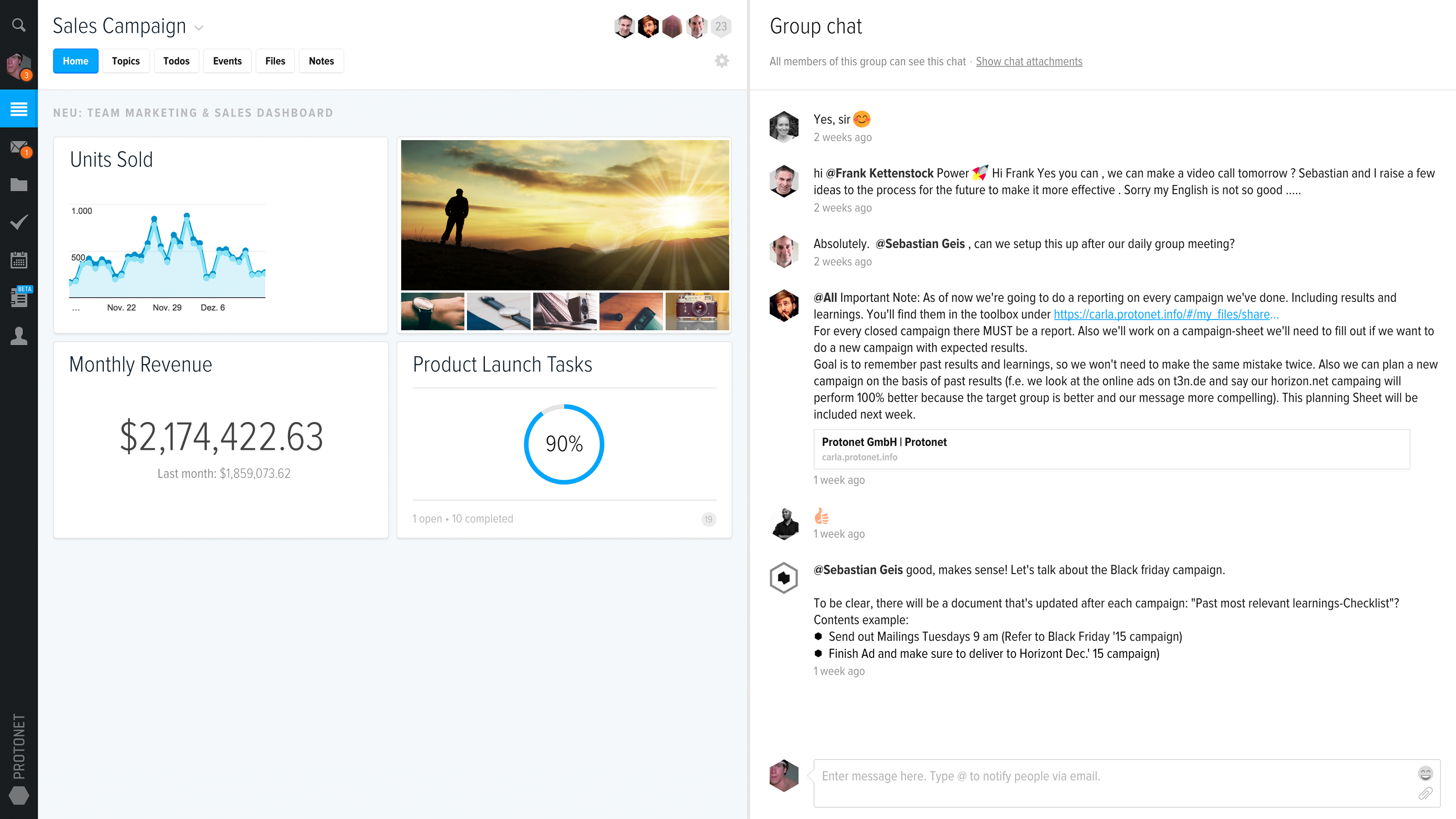Show all 23 group members
1456x819 pixels.
(721, 26)
